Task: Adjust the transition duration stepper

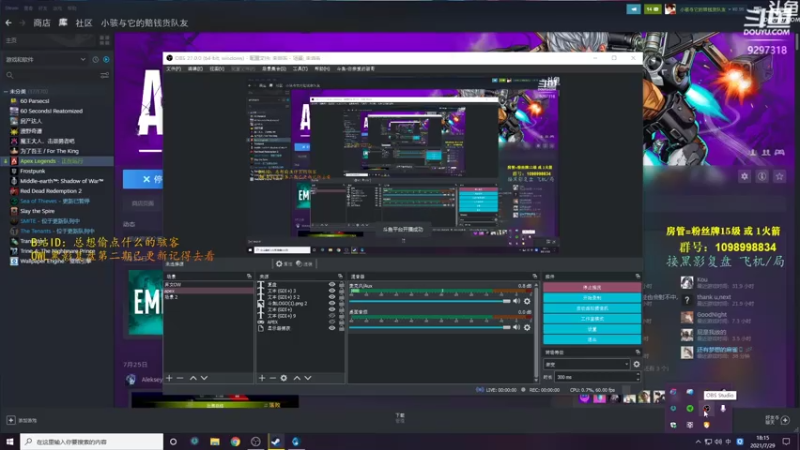Action: coord(638,377)
